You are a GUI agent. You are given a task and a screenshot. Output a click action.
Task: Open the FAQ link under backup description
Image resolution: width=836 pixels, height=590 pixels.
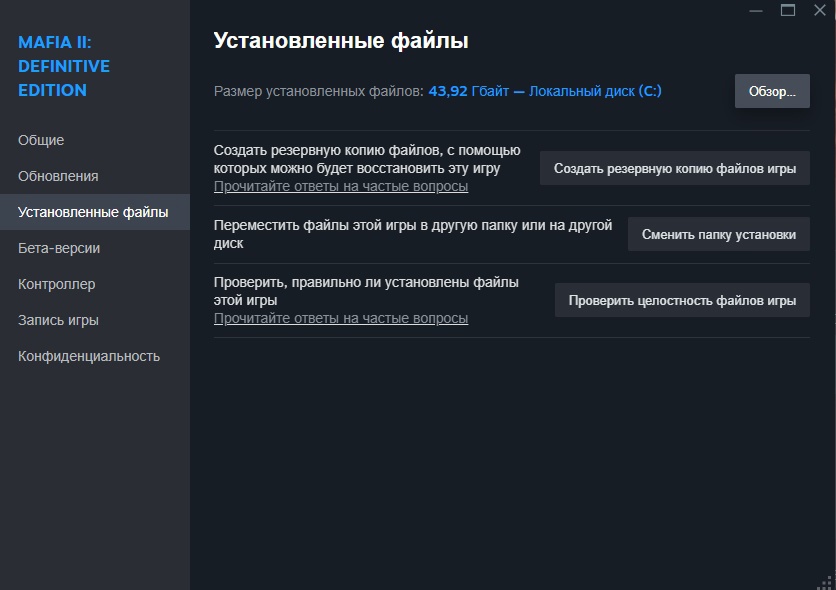(x=341, y=187)
